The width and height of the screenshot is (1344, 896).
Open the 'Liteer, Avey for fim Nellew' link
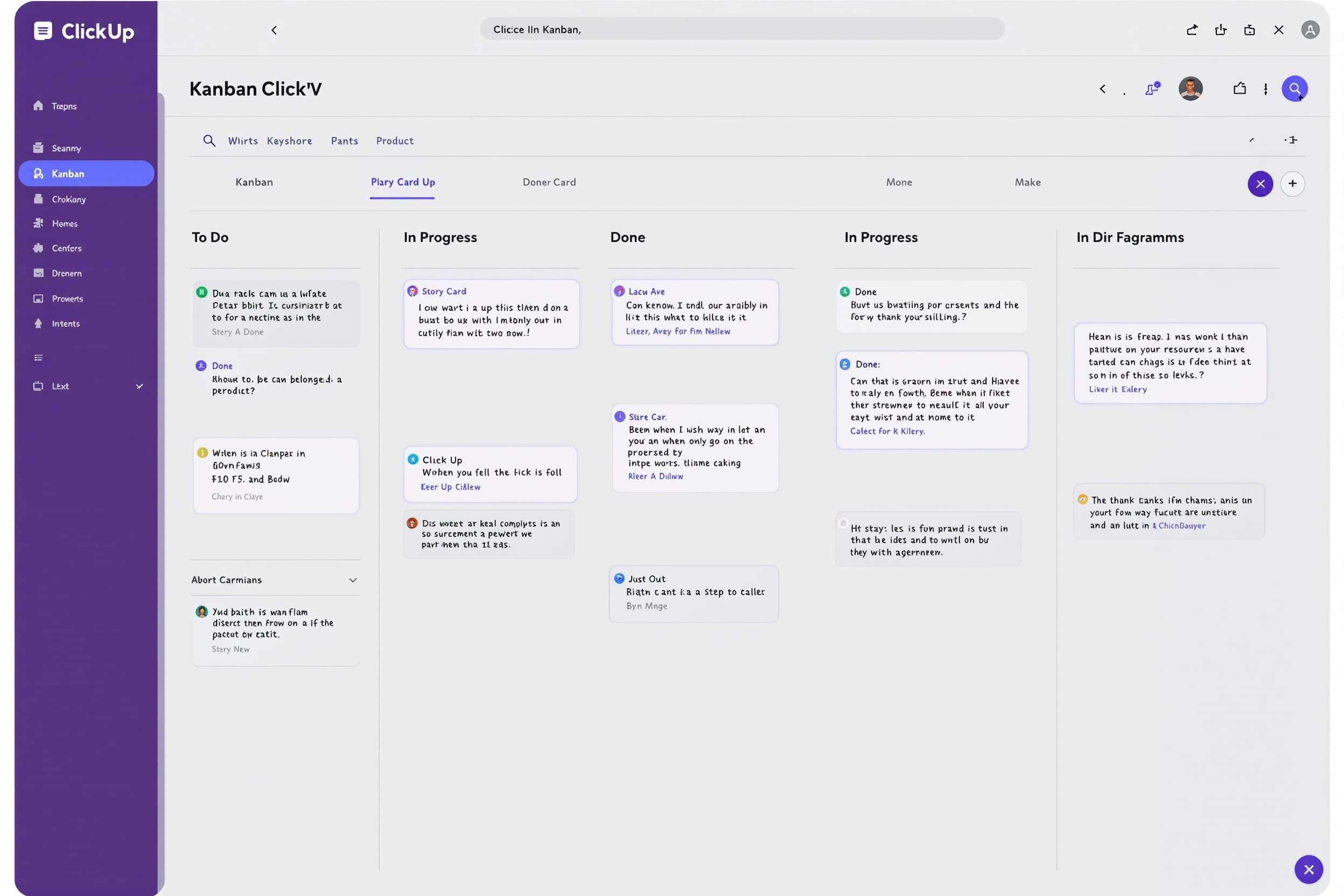tap(678, 332)
